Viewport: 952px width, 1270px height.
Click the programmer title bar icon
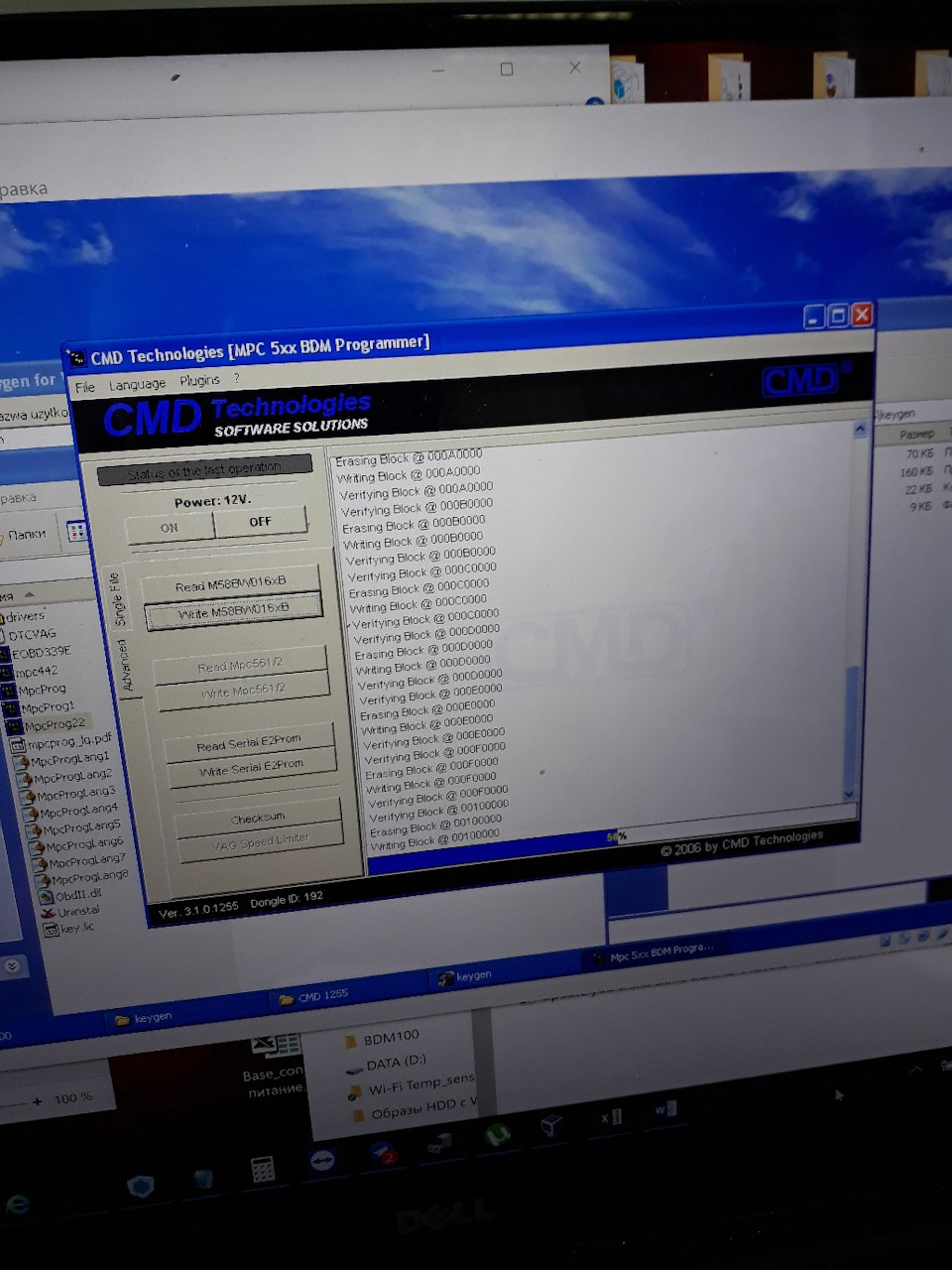tap(75, 357)
